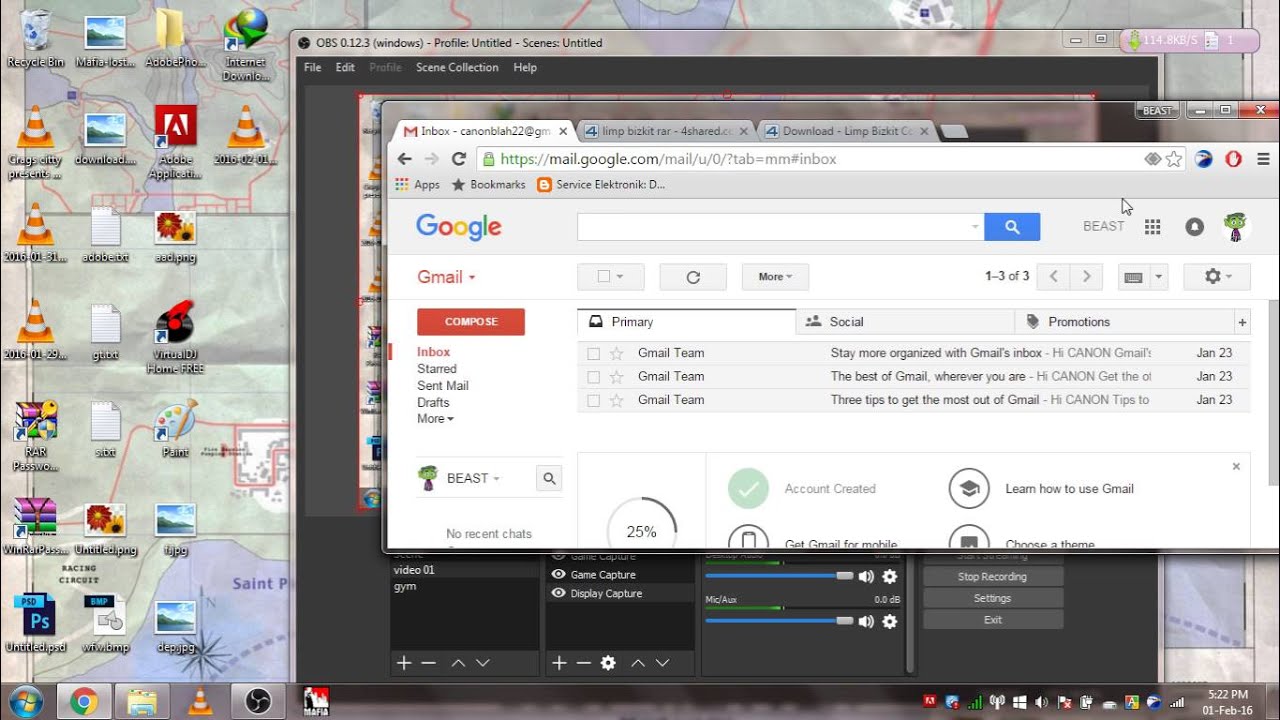Tick checkbox for 'The best of Gmail' email
Screen dimensions: 1280x720
pyautogui.click(x=593, y=377)
